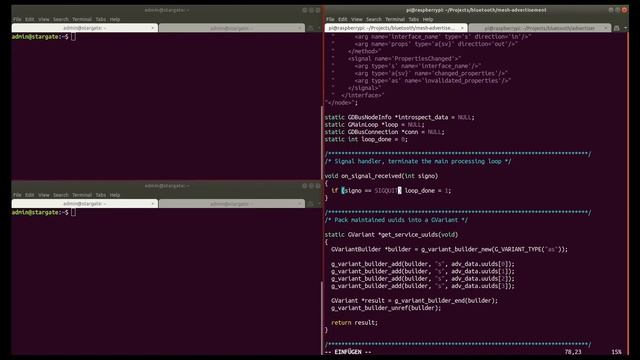Image resolution: width=640 pixels, height=360 pixels.
Task: Open Terminal menu in raspberrypi terminal
Action: (x=395, y=19)
